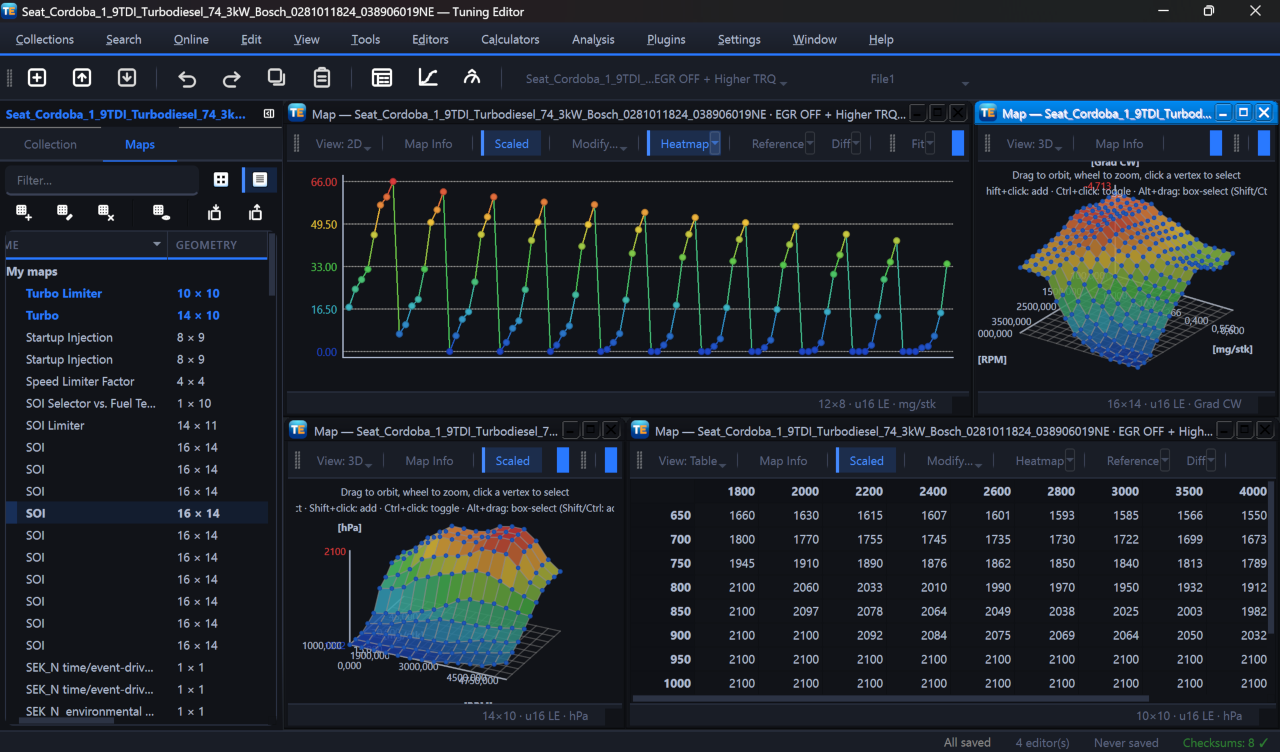Click the add map icon in Maps panel
The height and width of the screenshot is (752, 1280).
click(x=24, y=212)
